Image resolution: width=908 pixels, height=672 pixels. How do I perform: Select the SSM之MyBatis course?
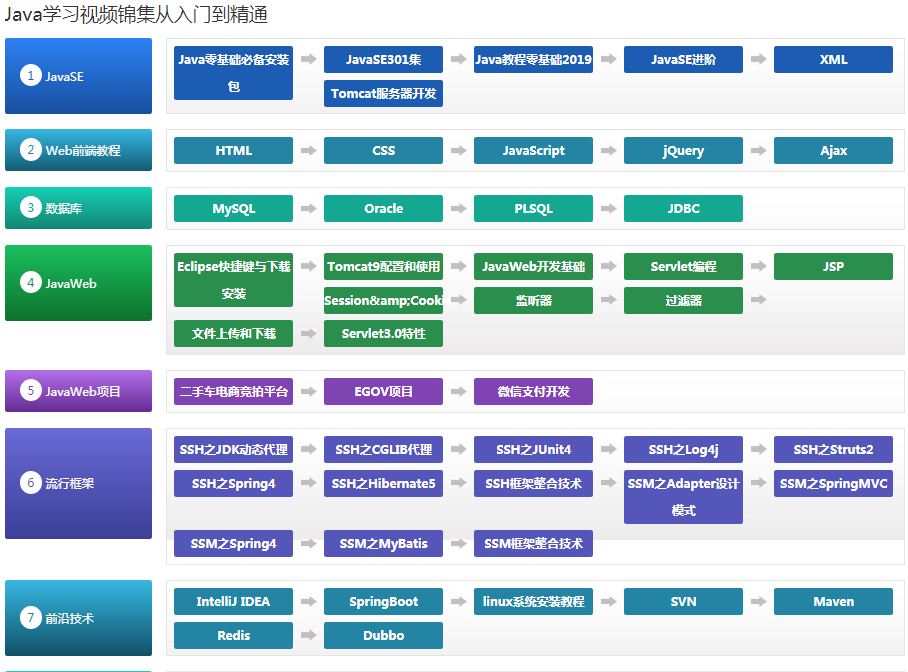point(383,544)
